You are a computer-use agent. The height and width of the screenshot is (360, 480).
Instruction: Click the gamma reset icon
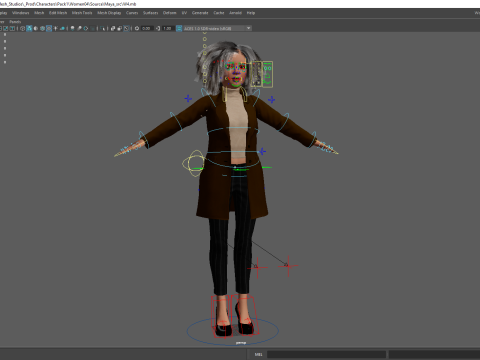pos(158,28)
